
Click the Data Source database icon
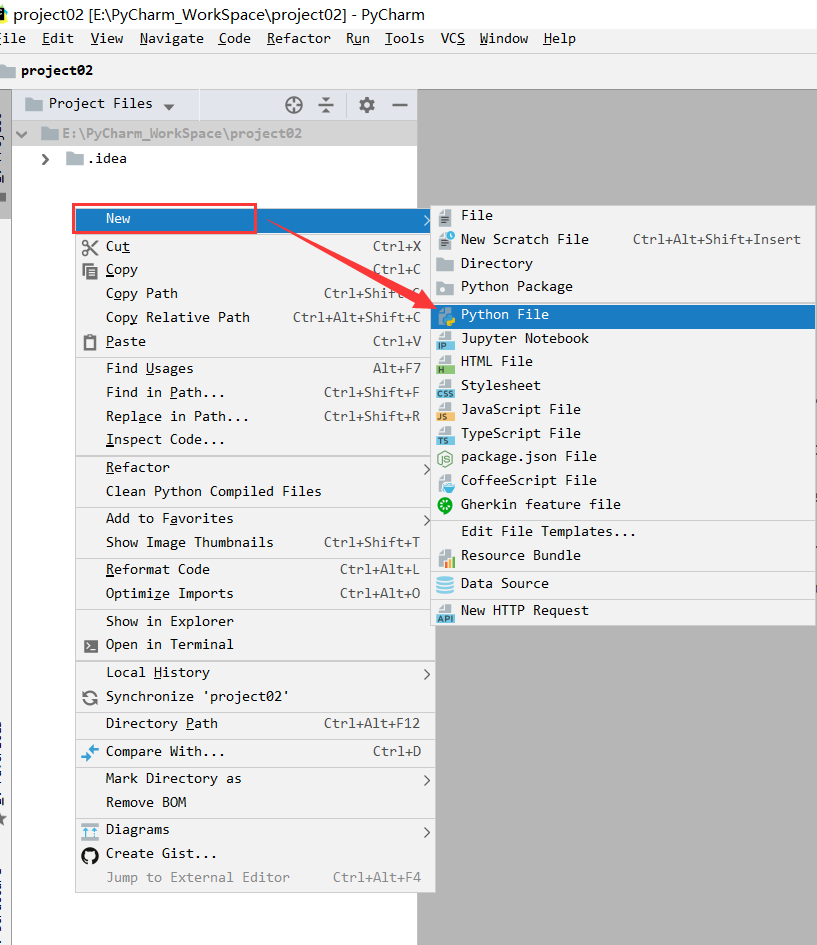coord(445,585)
